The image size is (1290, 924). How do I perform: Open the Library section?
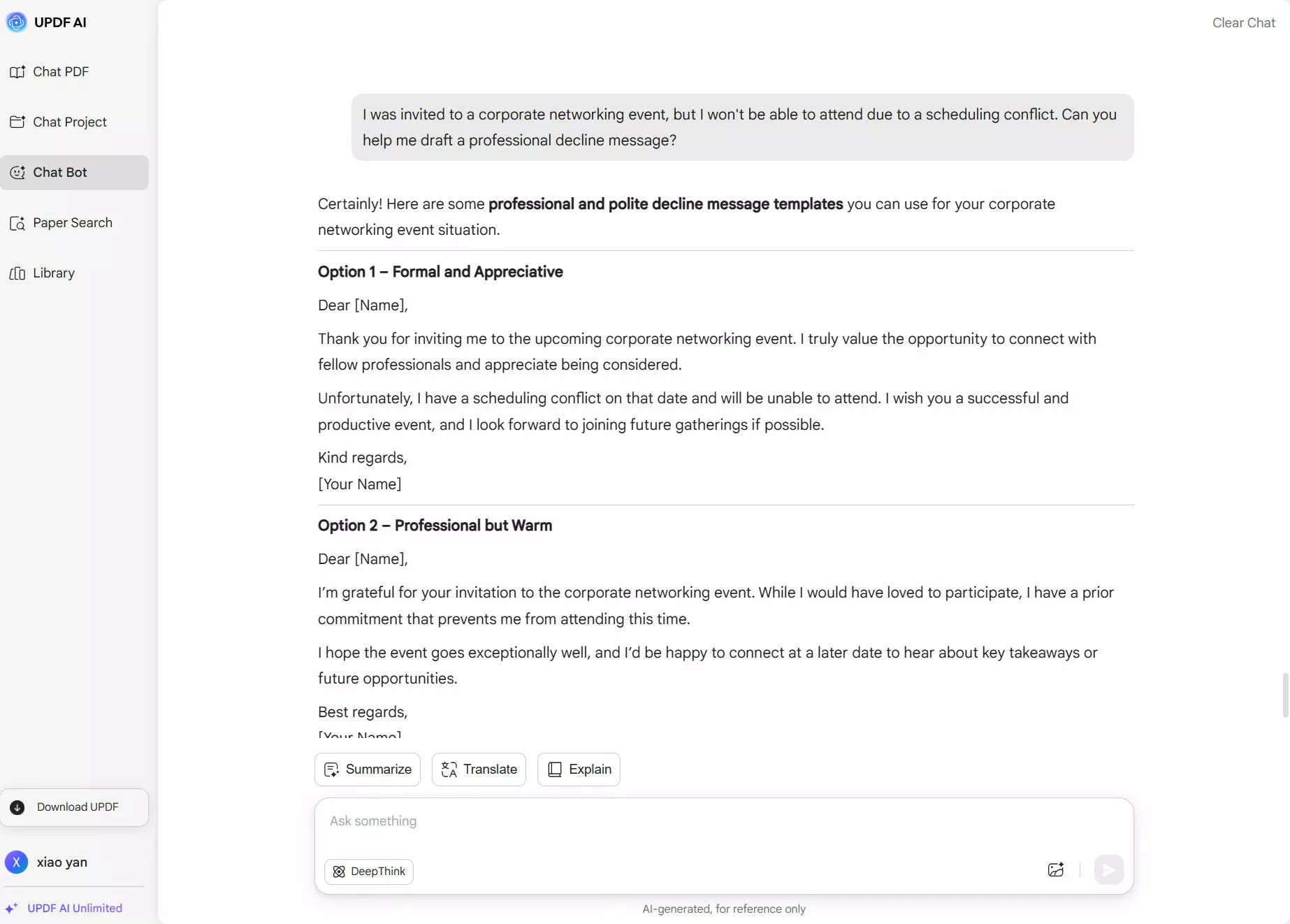click(x=54, y=273)
